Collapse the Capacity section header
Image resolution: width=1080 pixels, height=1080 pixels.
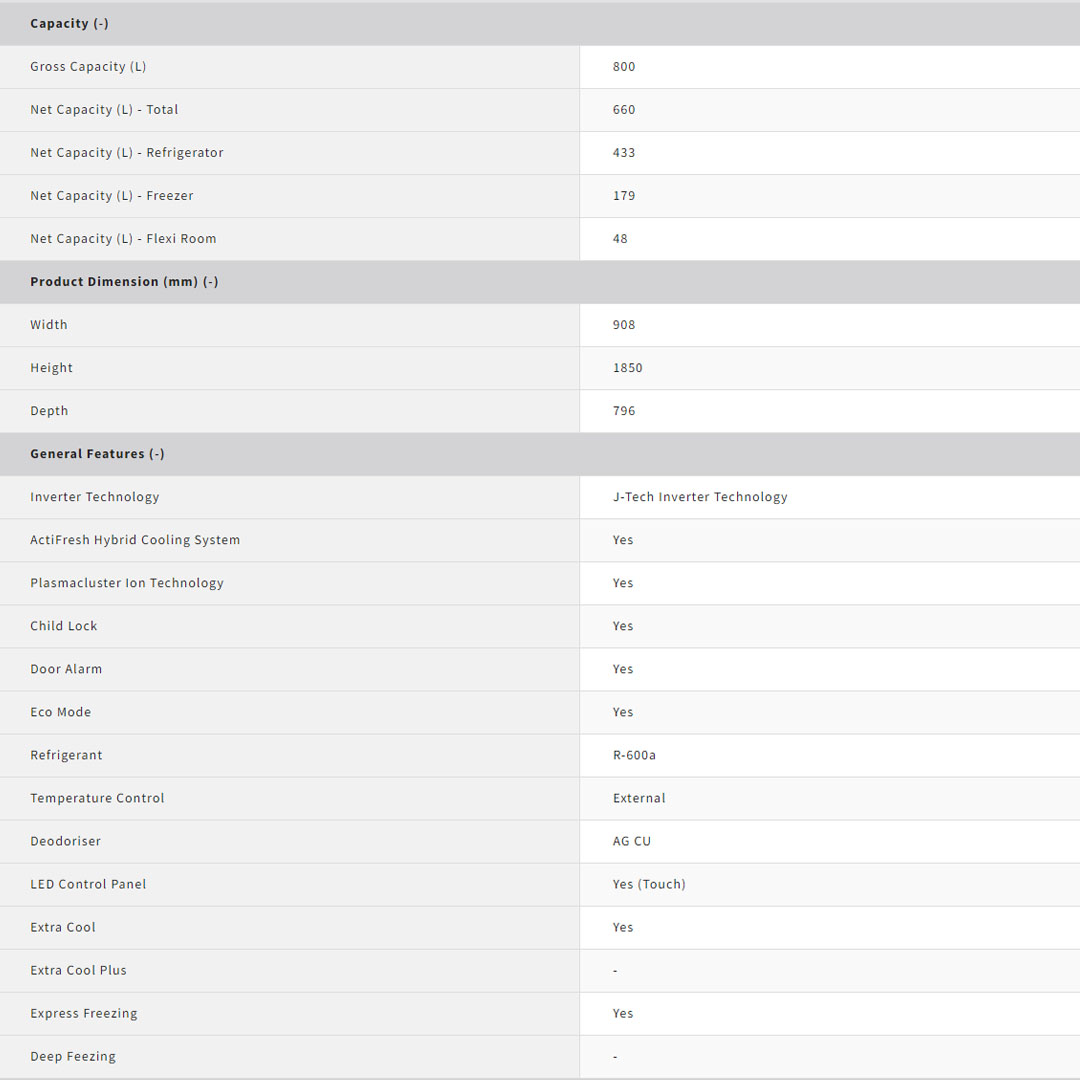coord(69,23)
